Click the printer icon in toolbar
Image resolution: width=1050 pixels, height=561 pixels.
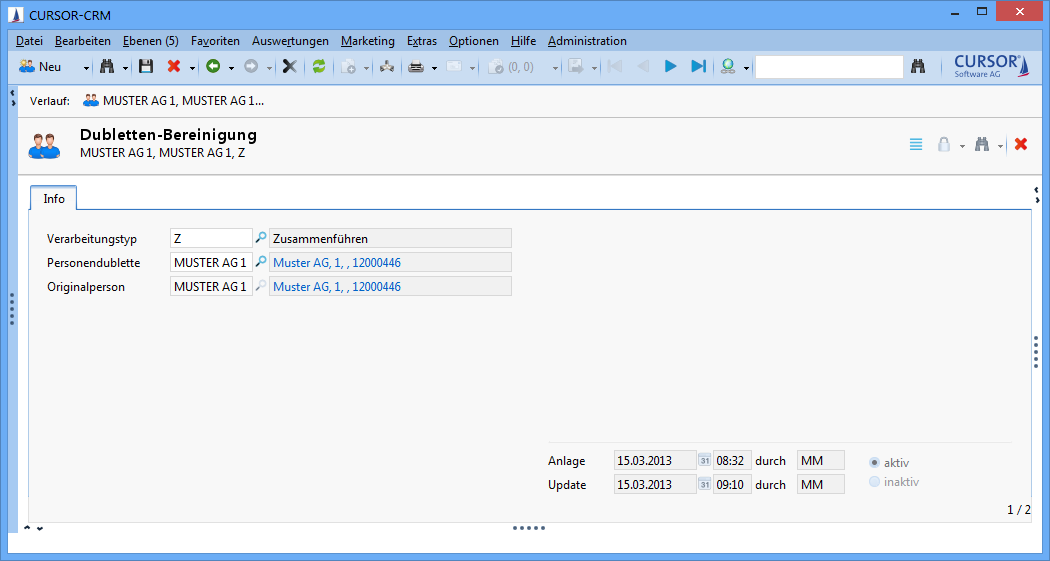point(416,67)
